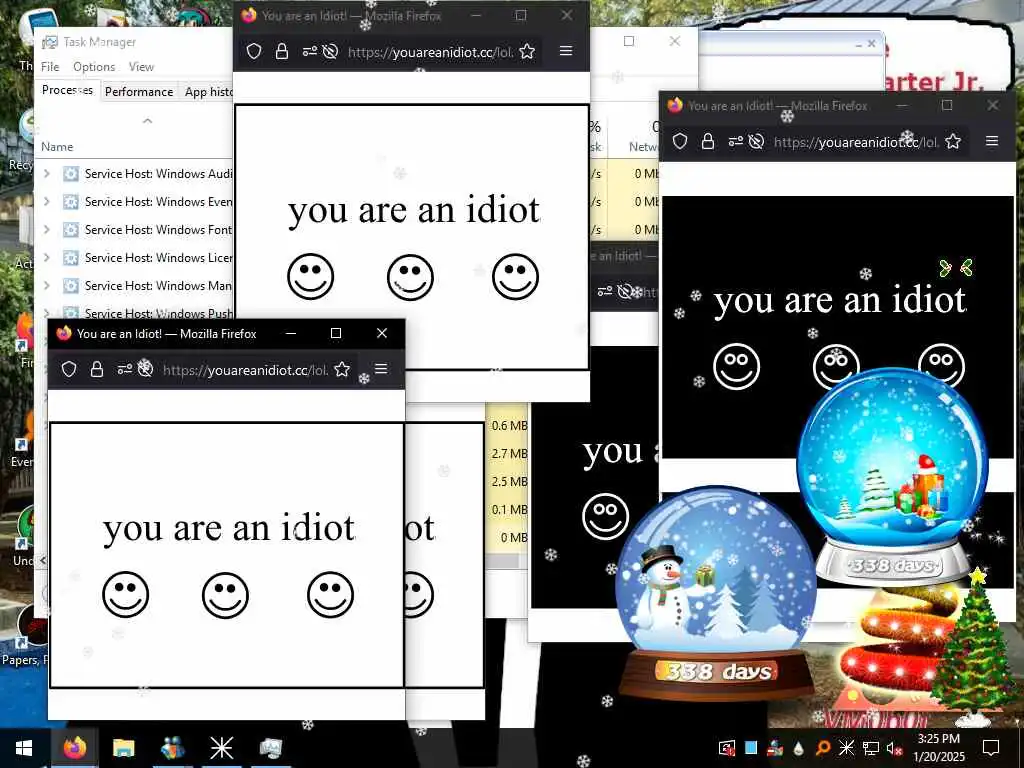Click the snow globe with gifts widget

click(x=893, y=477)
